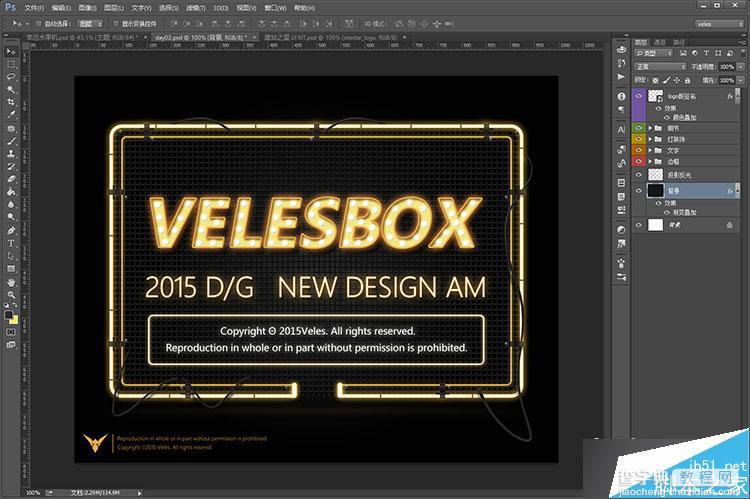
Task: Select the Hand tool
Action: (x=11, y=282)
